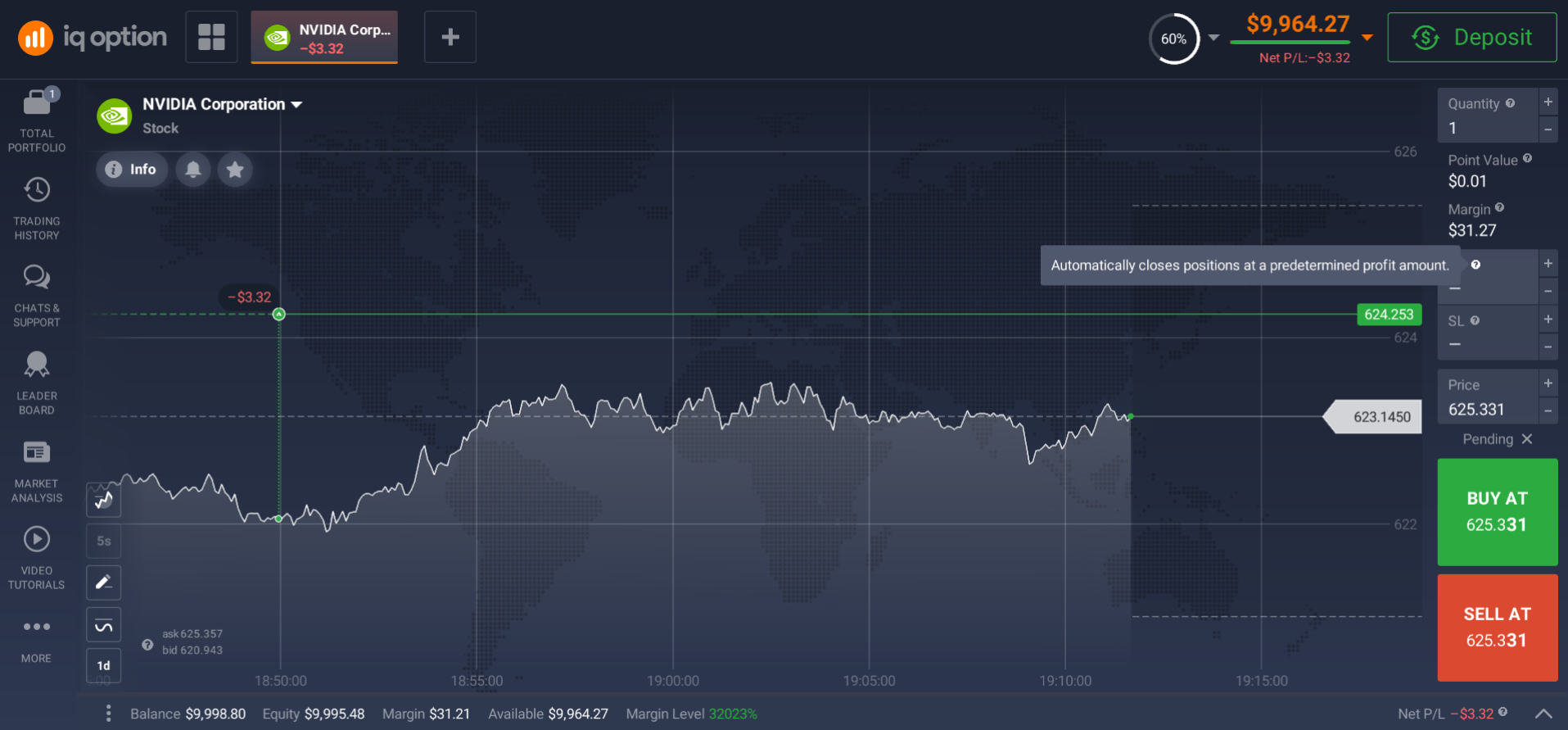Image resolution: width=1568 pixels, height=730 pixels.
Task: Click Available $9,964.27 in footer
Action: (548, 714)
